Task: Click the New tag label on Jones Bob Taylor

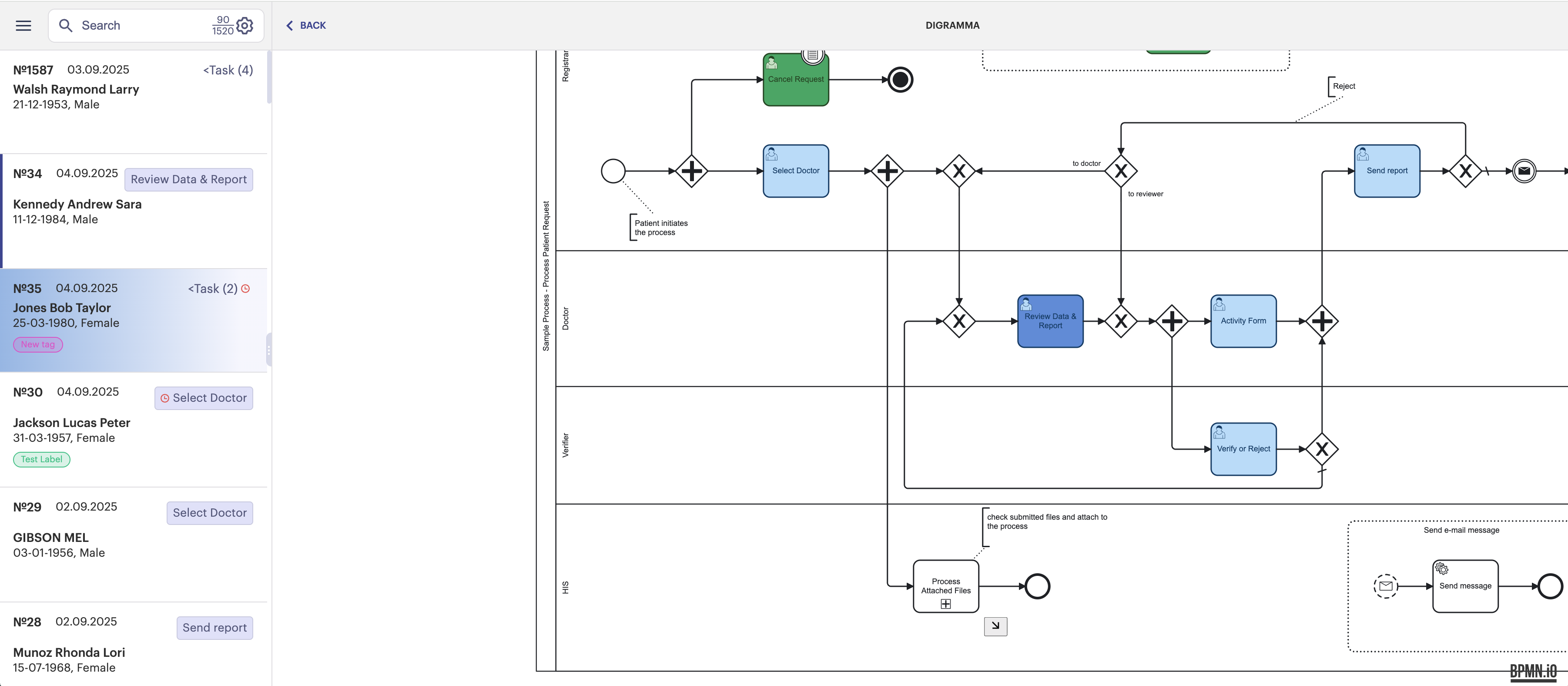Action: (x=38, y=344)
